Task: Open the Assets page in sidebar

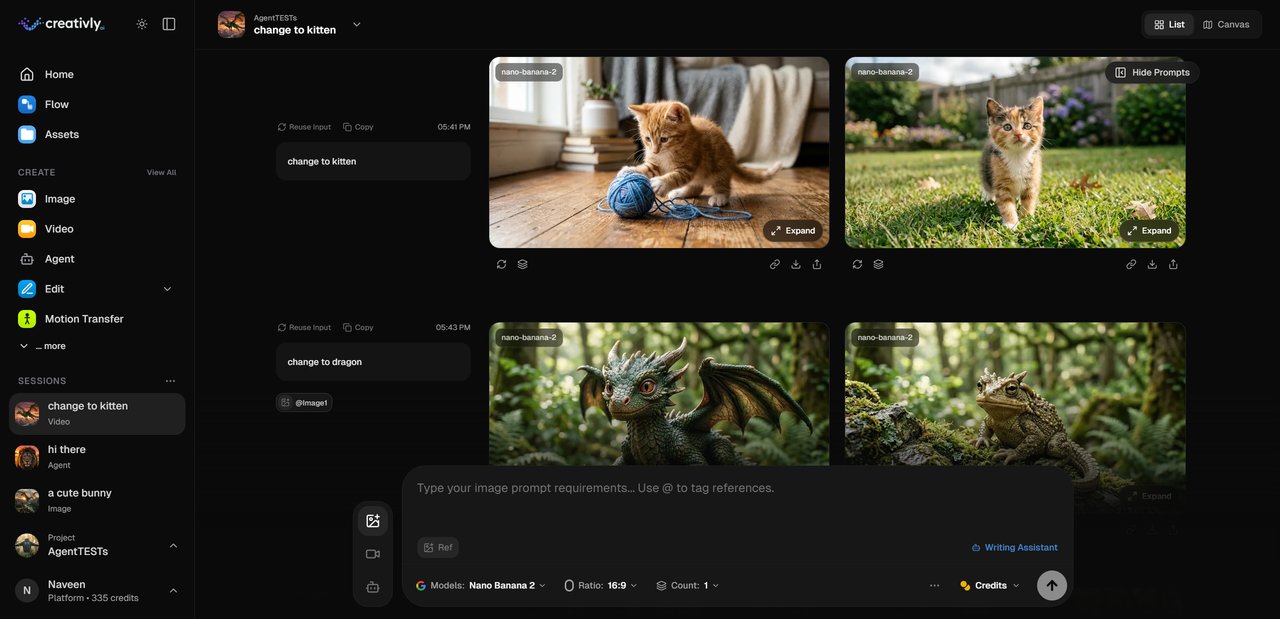Action: (61, 134)
